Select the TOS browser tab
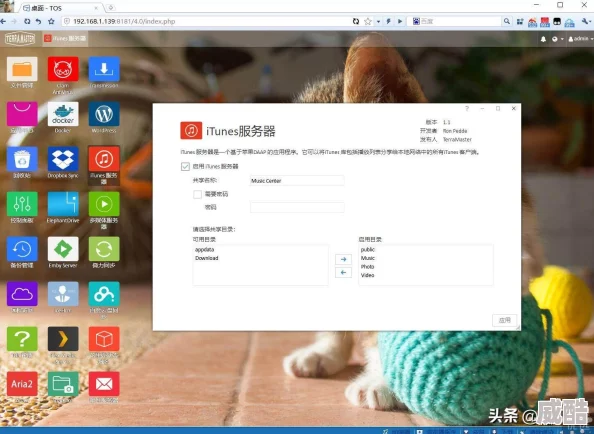This screenshot has width=594, height=434. click(61, 8)
